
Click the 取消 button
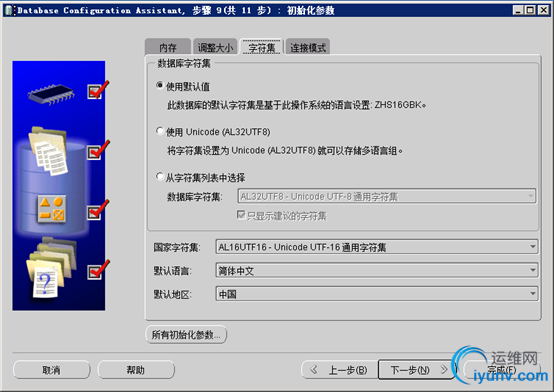(x=52, y=370)
